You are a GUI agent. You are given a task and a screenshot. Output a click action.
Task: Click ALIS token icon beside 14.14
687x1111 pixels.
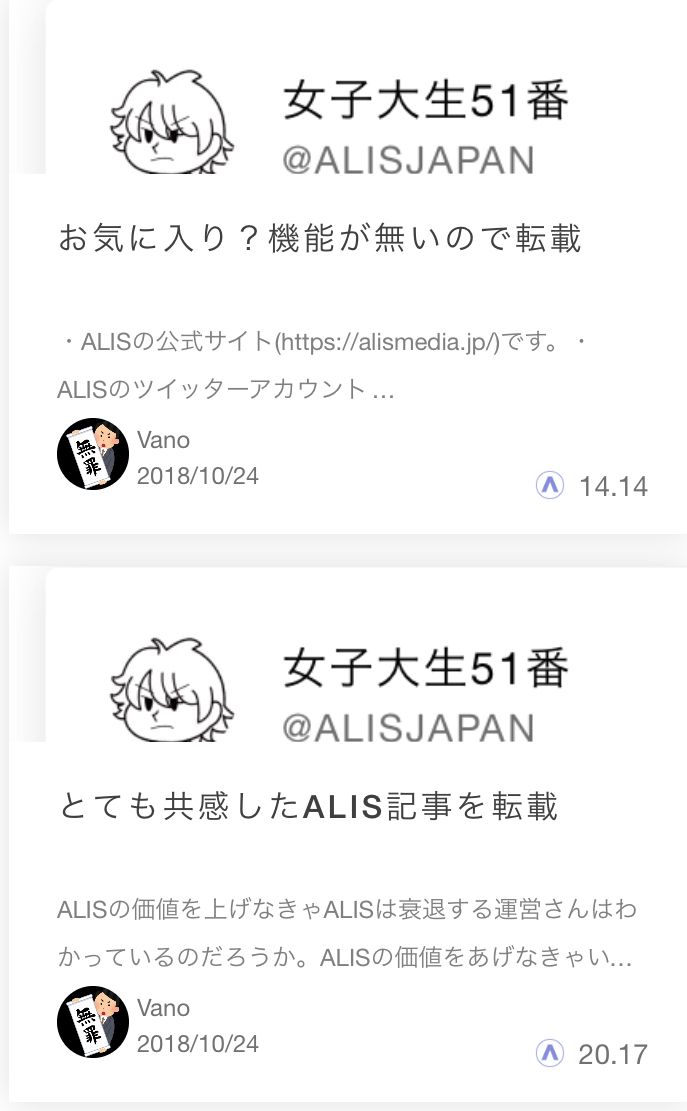point(550,486)
